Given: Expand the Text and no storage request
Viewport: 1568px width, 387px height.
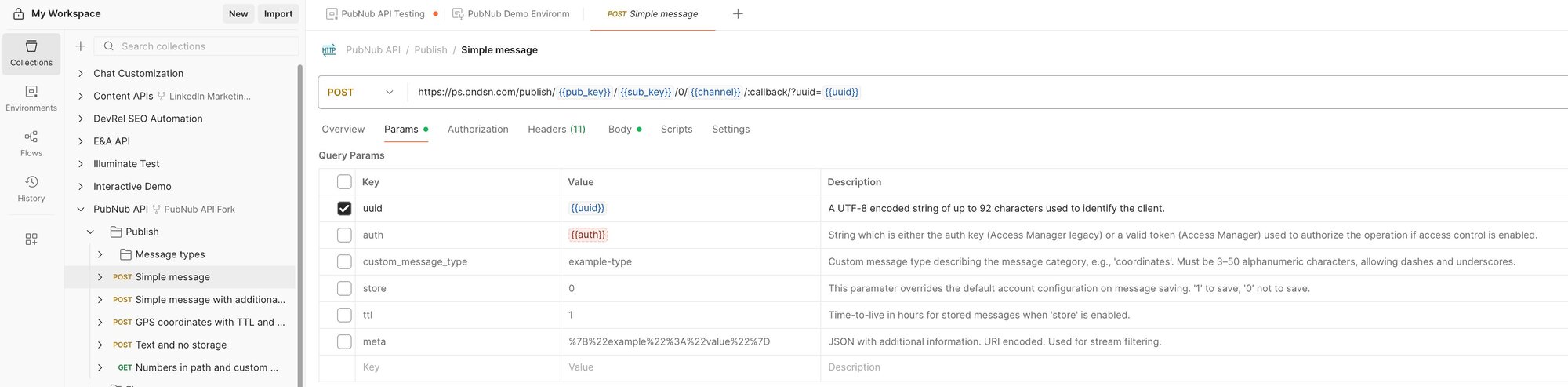Looking at the screenshot, I should pyautogui.click(x=100, y=345).
